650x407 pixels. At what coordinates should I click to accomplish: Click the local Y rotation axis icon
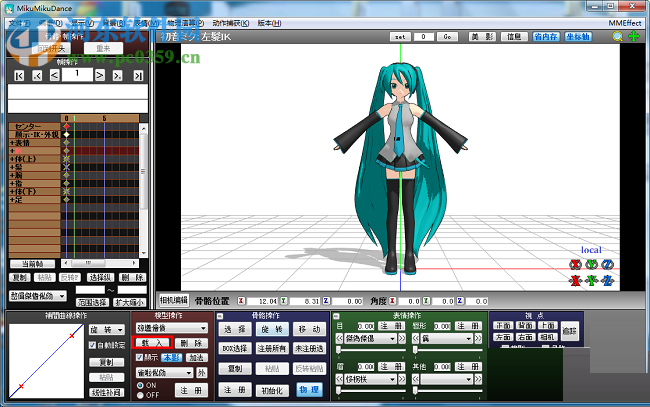[592, 264]
